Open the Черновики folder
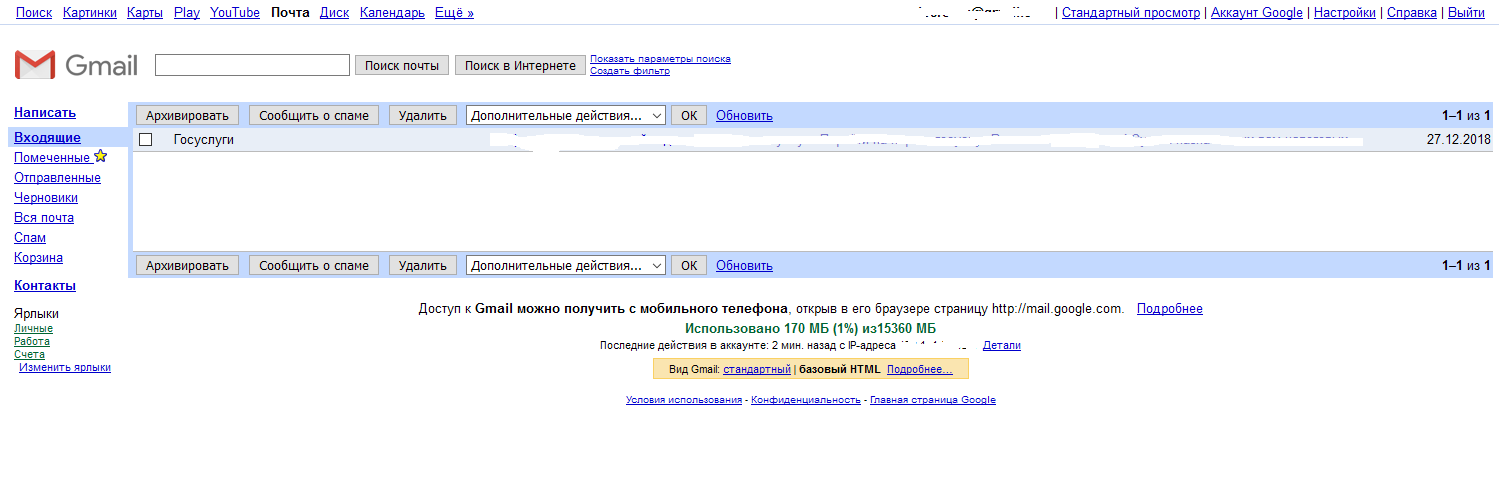Viewport: 1499px width, 482px height. (46, 198)
